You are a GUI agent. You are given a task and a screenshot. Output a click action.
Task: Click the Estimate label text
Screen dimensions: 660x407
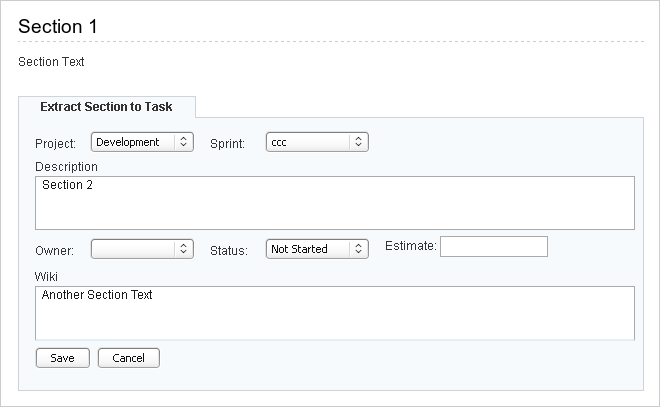tap(411, 246)
